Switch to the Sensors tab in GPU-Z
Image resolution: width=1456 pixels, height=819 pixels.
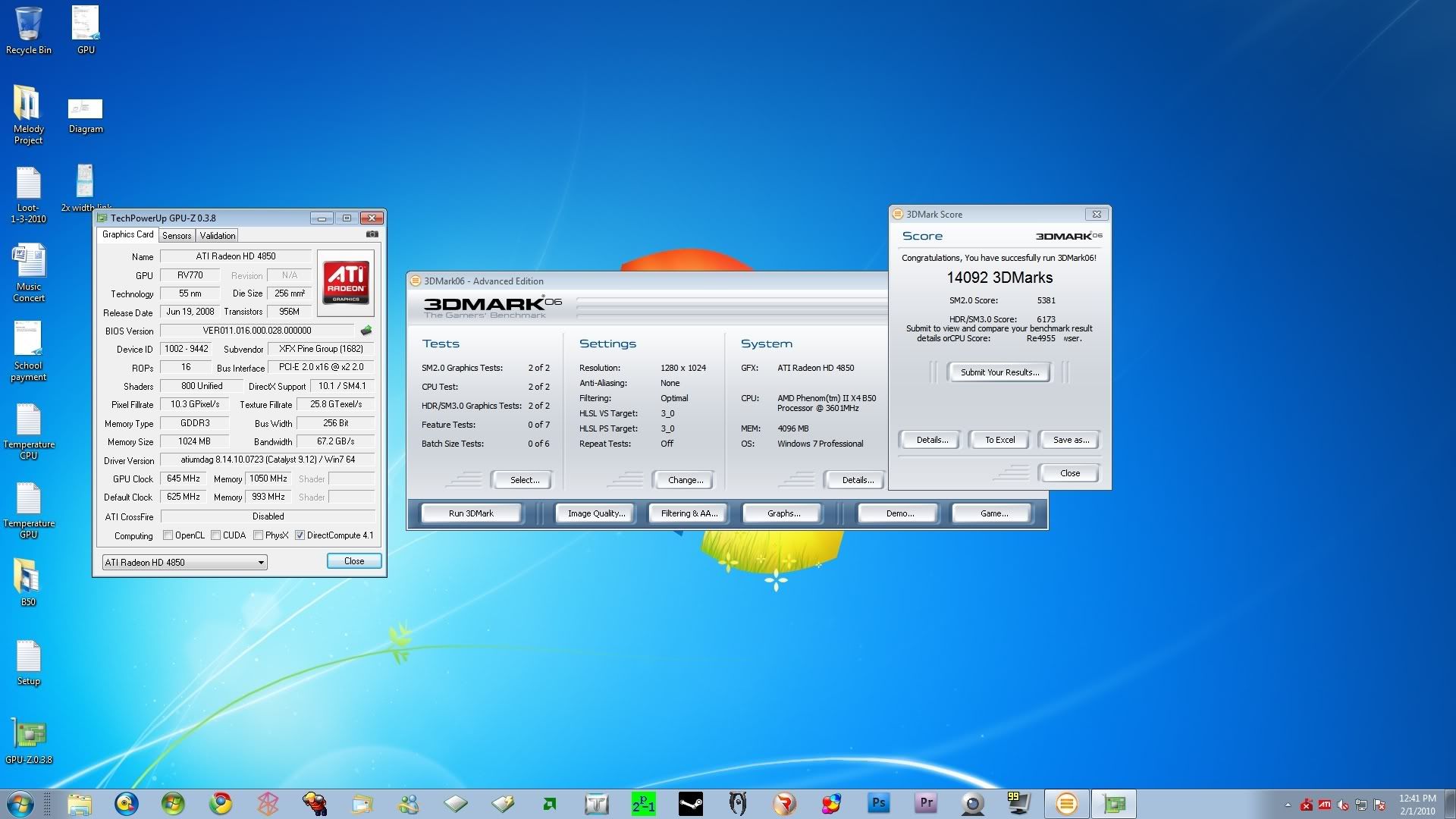pyautogui.click(x=177, y=236)
